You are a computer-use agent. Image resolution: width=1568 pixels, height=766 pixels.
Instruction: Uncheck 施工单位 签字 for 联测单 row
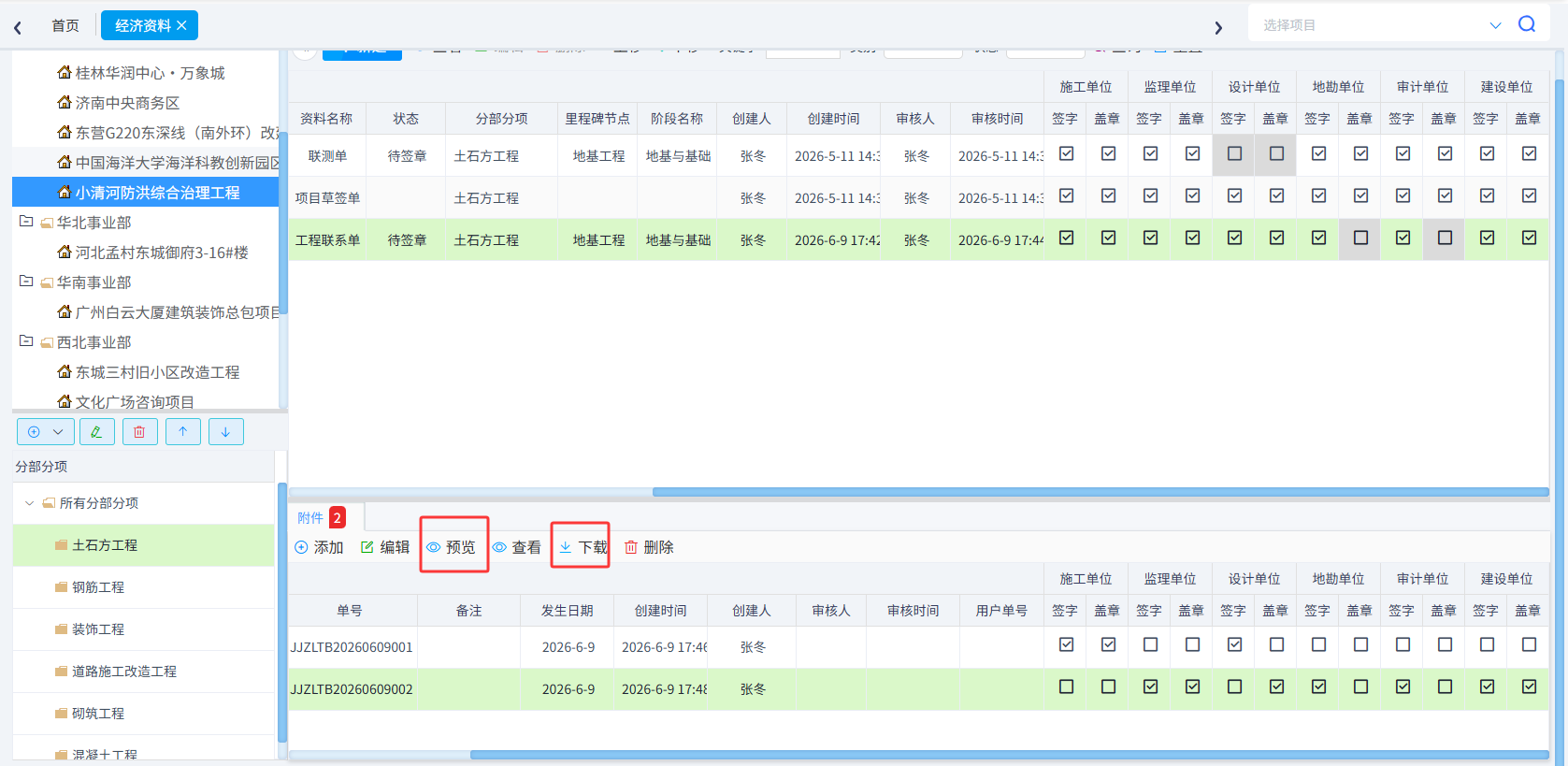point(1066,153)
